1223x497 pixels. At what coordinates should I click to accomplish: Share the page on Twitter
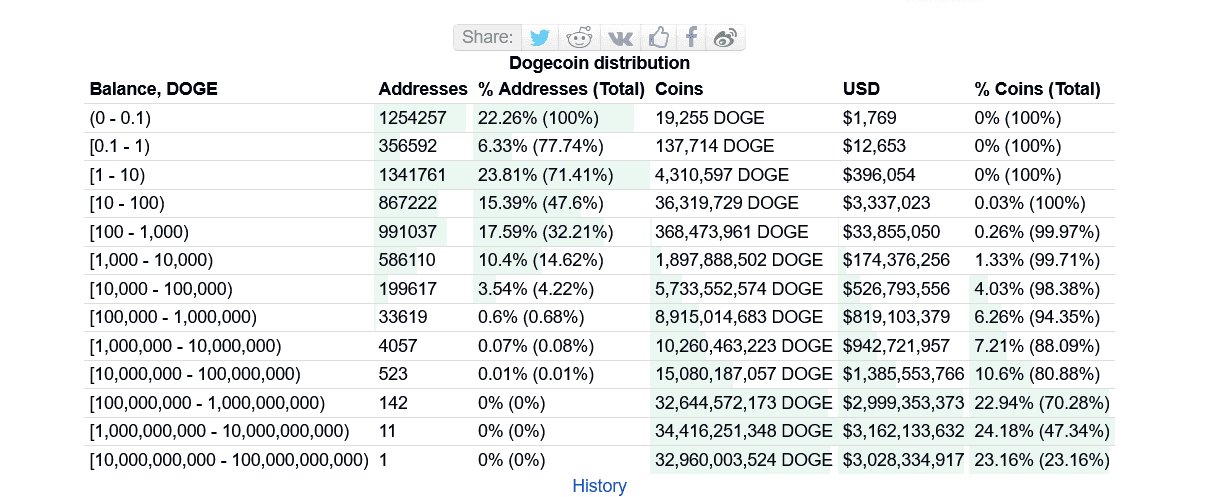point(540,38)
